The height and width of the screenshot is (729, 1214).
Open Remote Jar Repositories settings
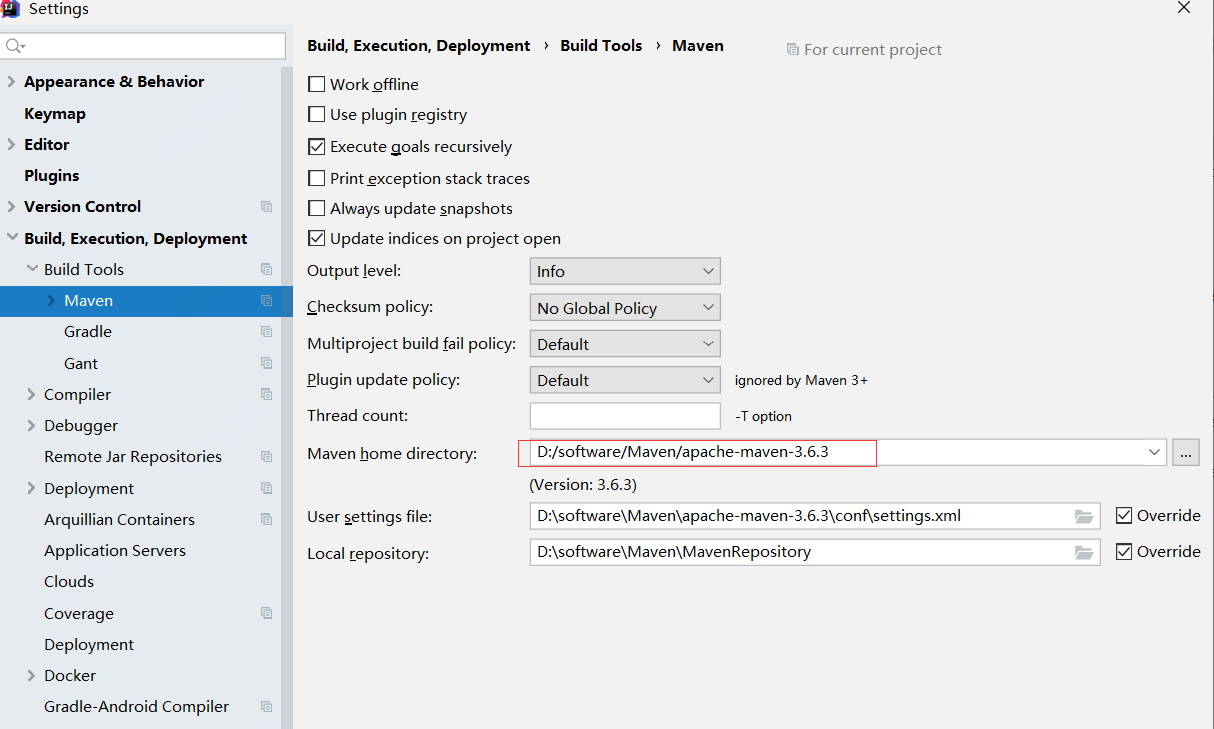click(x=133, y=456)
